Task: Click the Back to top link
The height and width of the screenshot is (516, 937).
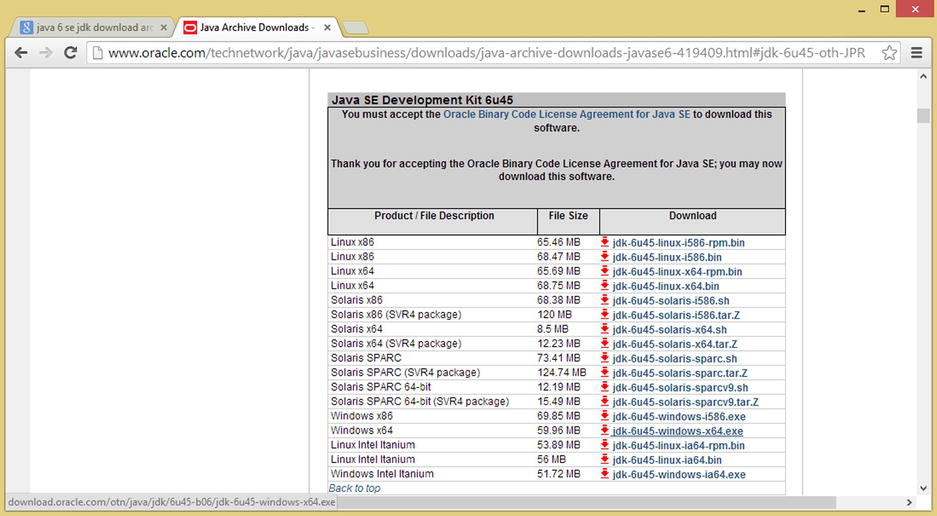Action: [x=354, y=488]
